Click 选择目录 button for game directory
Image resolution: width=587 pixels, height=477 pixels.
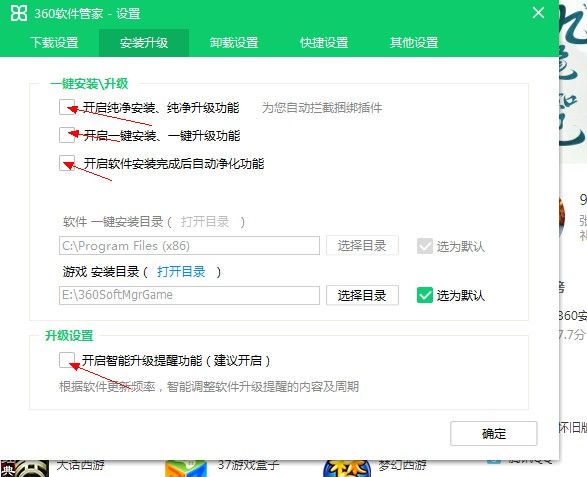(362, 295)
